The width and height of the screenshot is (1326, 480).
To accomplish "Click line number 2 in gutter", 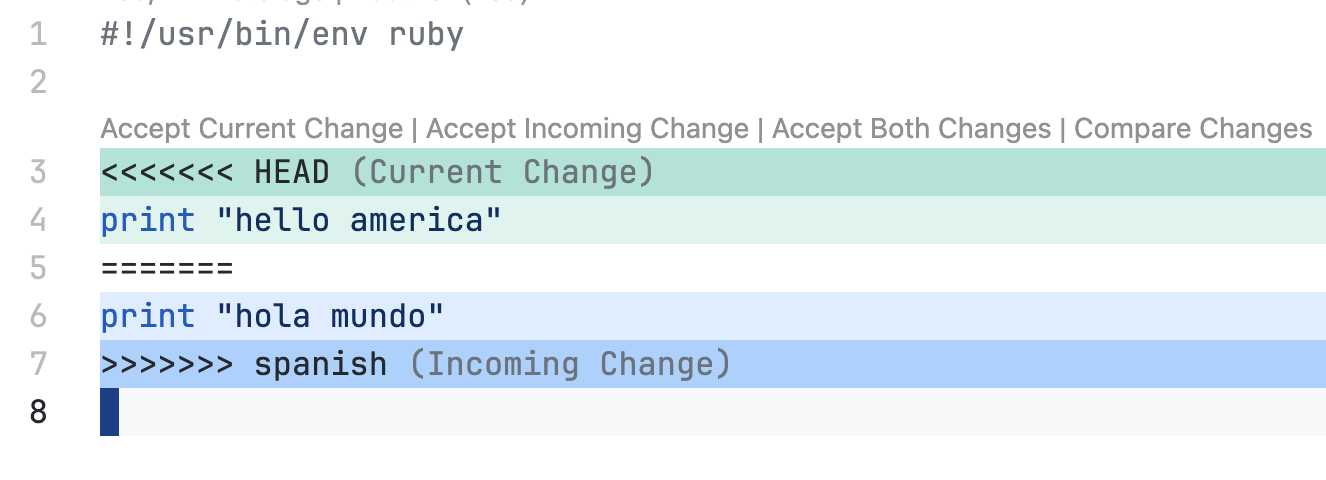I will (38, 82).
